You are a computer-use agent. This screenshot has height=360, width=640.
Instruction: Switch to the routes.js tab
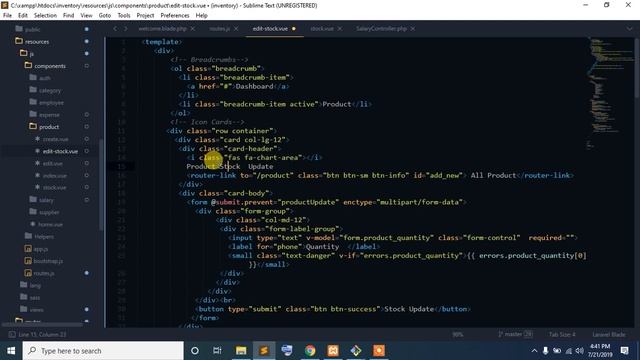point(220,29)
